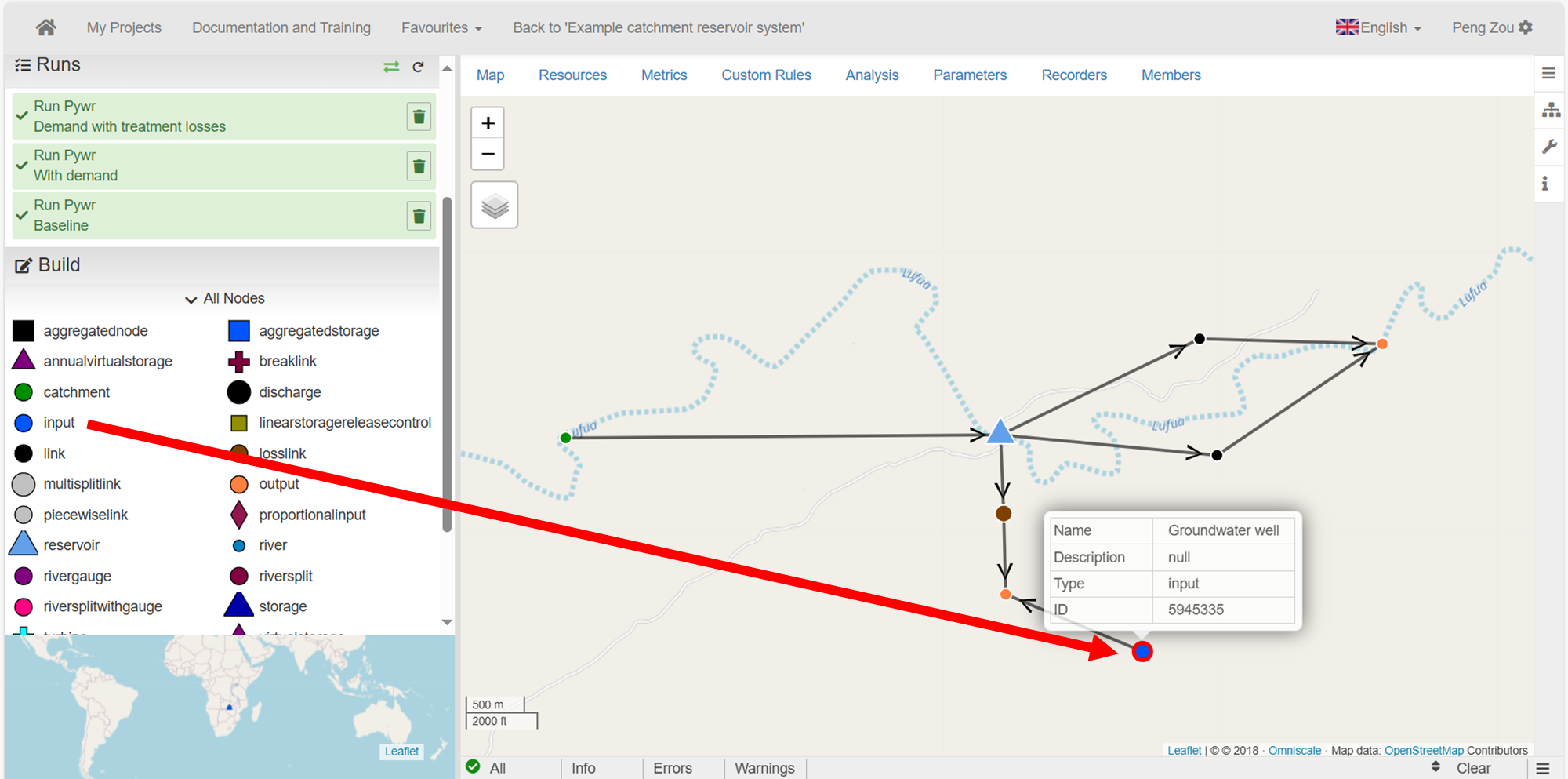Click the home icon in top navigation
Viewport: 1568px width, 779px height.
[x=45, y=27]
